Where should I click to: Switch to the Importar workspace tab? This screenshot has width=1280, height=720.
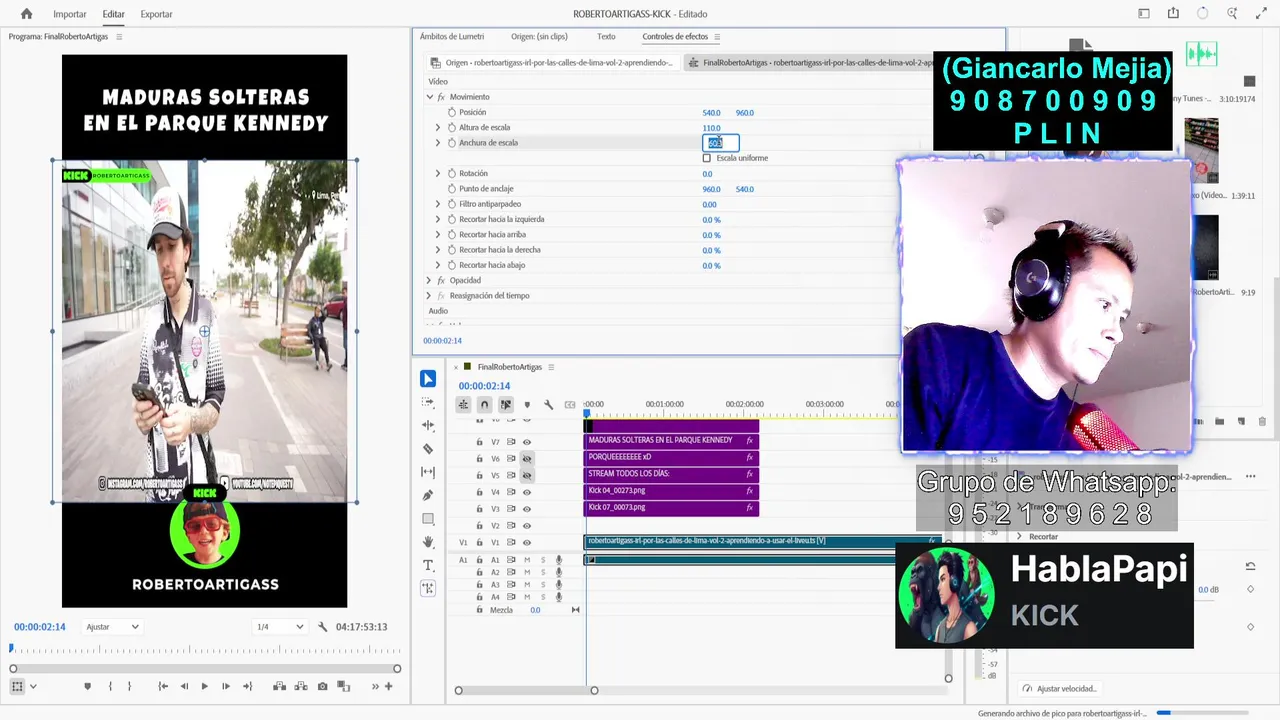70,14
